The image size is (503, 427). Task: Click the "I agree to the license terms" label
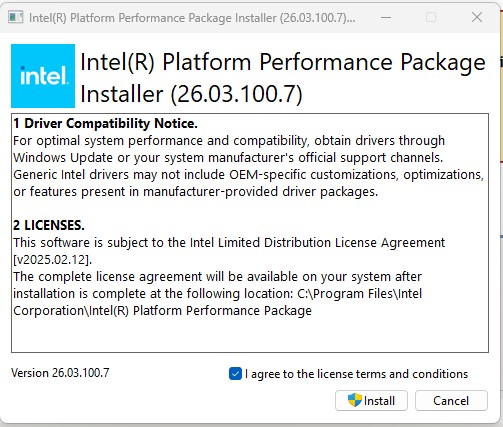coord(356,374)
